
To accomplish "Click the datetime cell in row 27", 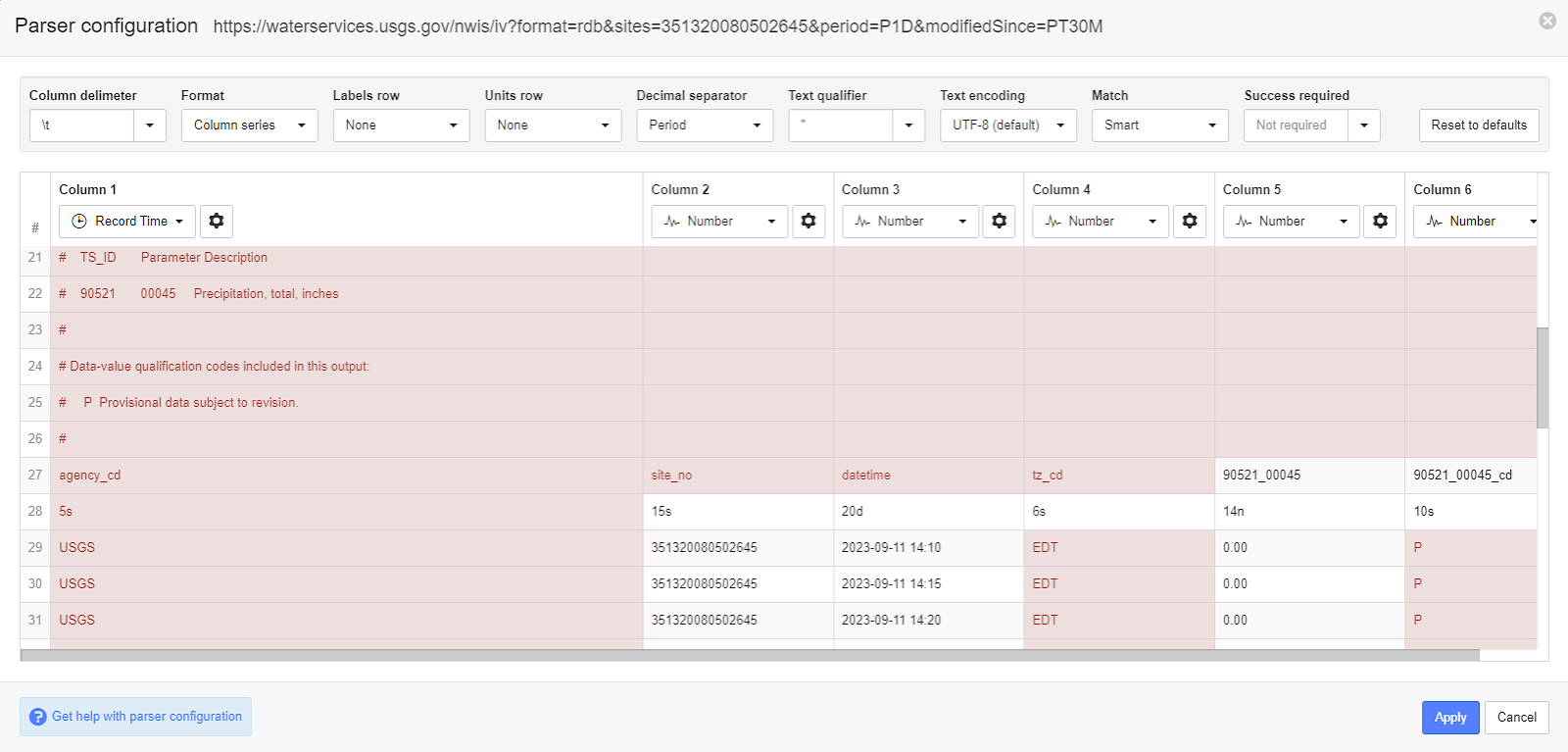I will [x=929, y=476].
